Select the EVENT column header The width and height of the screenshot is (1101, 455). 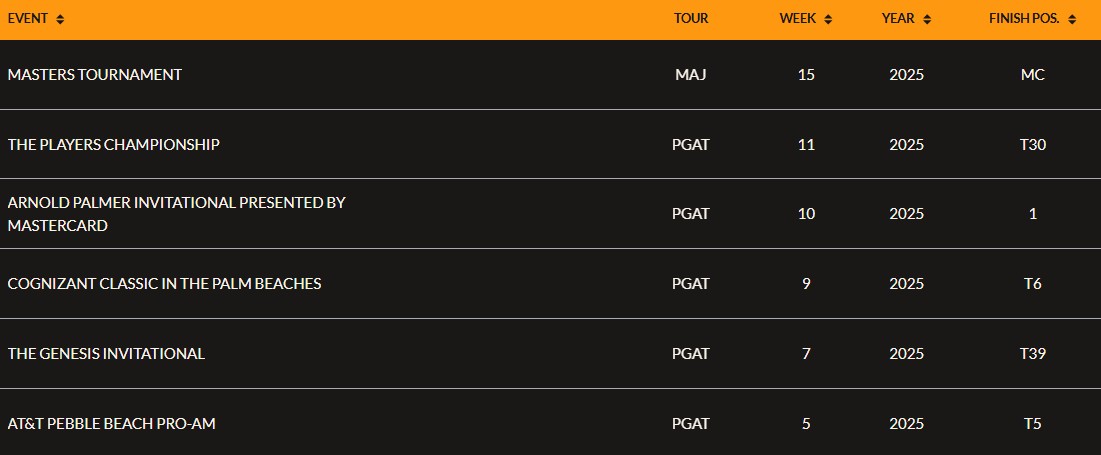point(28,19)
